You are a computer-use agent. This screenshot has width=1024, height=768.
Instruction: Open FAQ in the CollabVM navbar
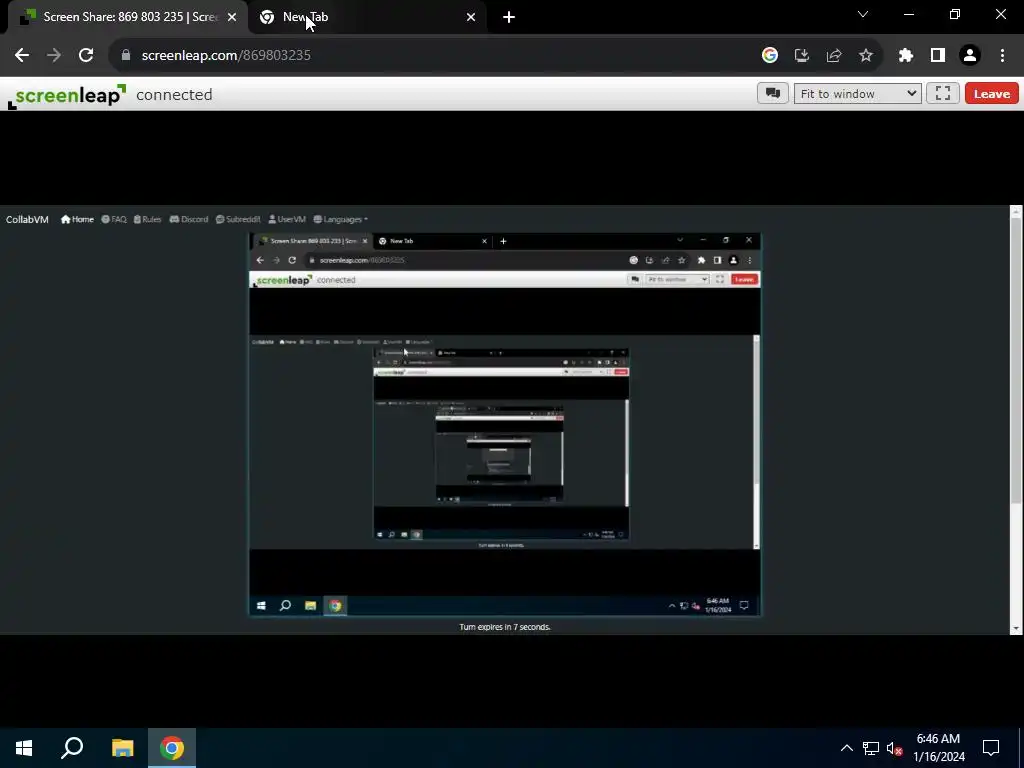(x=114, y=219)
